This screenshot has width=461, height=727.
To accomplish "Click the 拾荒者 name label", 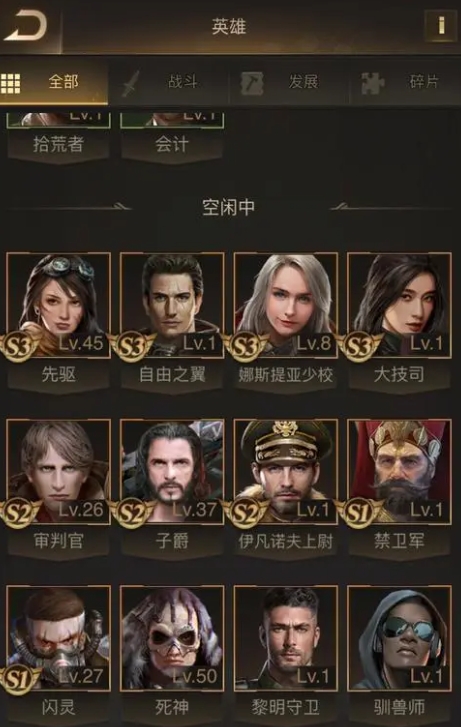I will pyautogui.click(x=58, y=144).
